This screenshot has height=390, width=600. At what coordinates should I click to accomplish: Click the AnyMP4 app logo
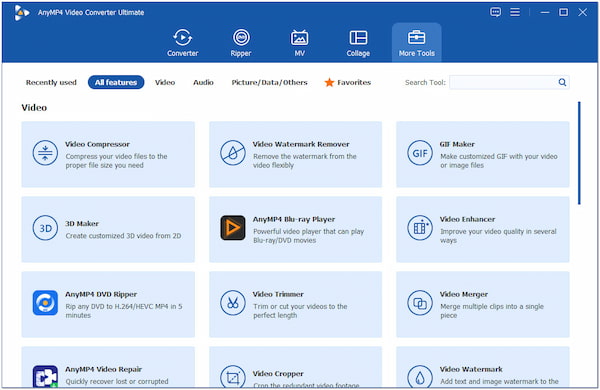(21, 13)
